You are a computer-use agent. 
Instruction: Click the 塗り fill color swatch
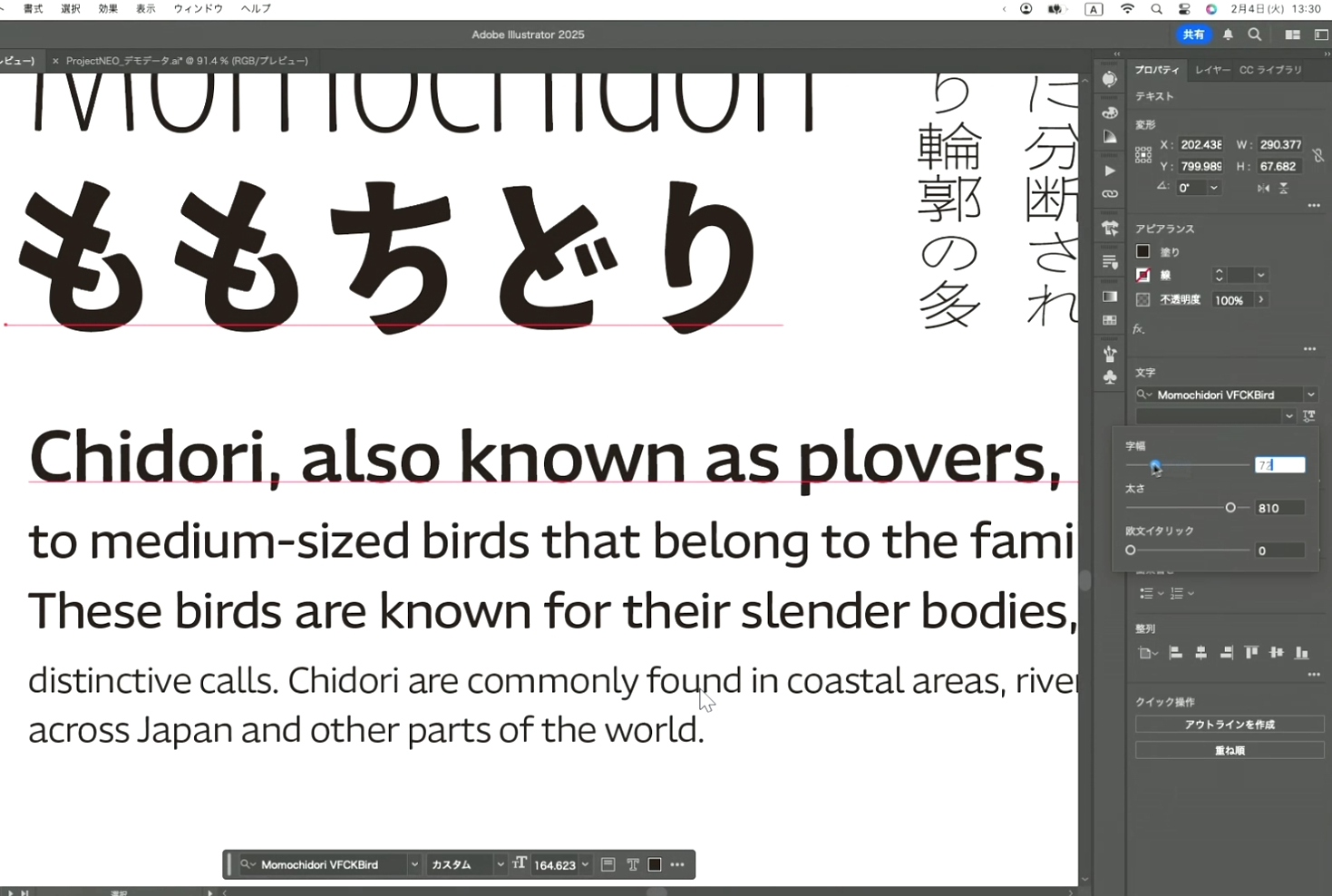[x=1143, y=251]
